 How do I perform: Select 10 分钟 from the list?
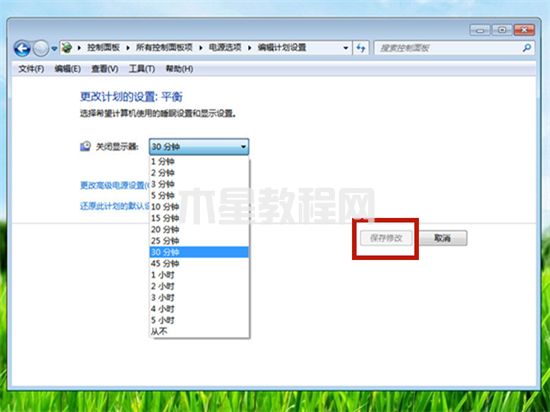pos(199,207)
